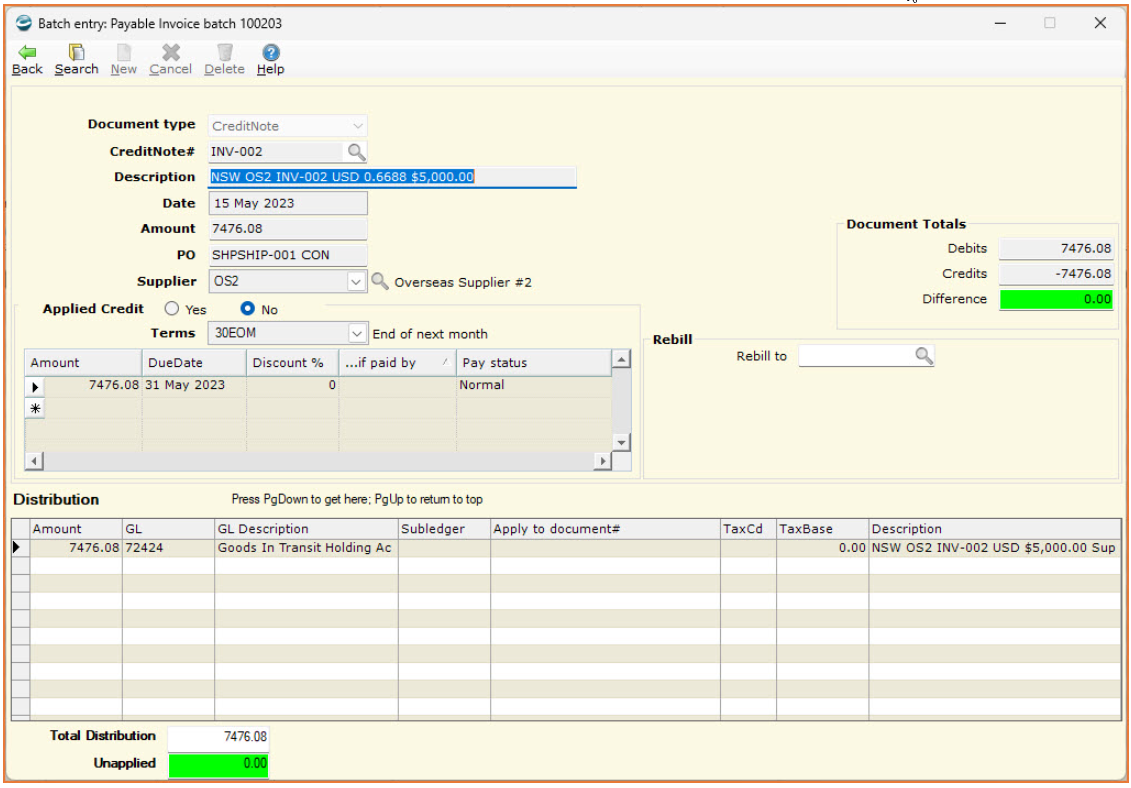Click the Credits total field -7476.08
The image size is (1131, 788).
coord(1056,273)
